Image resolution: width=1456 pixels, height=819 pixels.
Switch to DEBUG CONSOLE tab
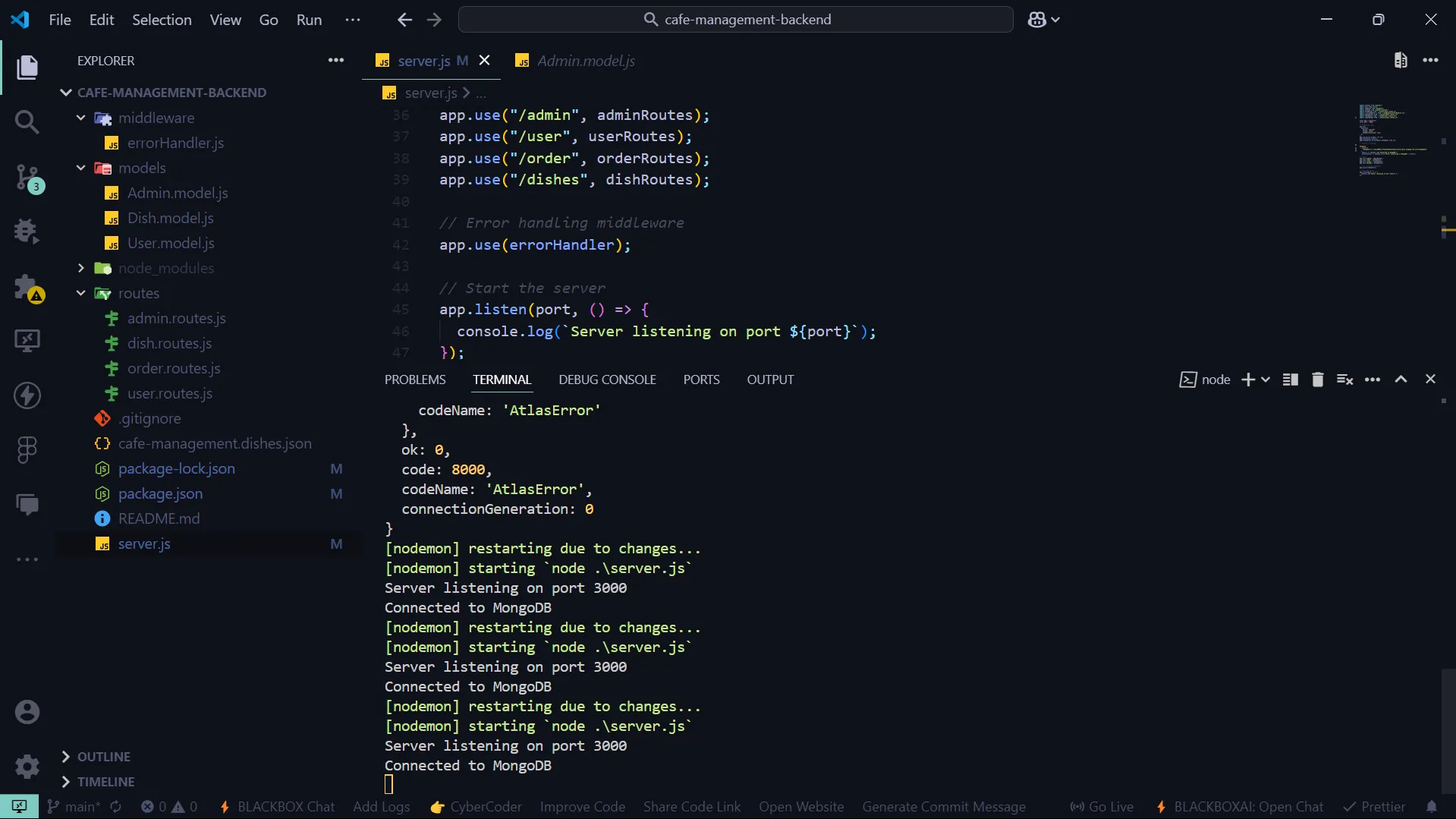(x=607, y=380)
